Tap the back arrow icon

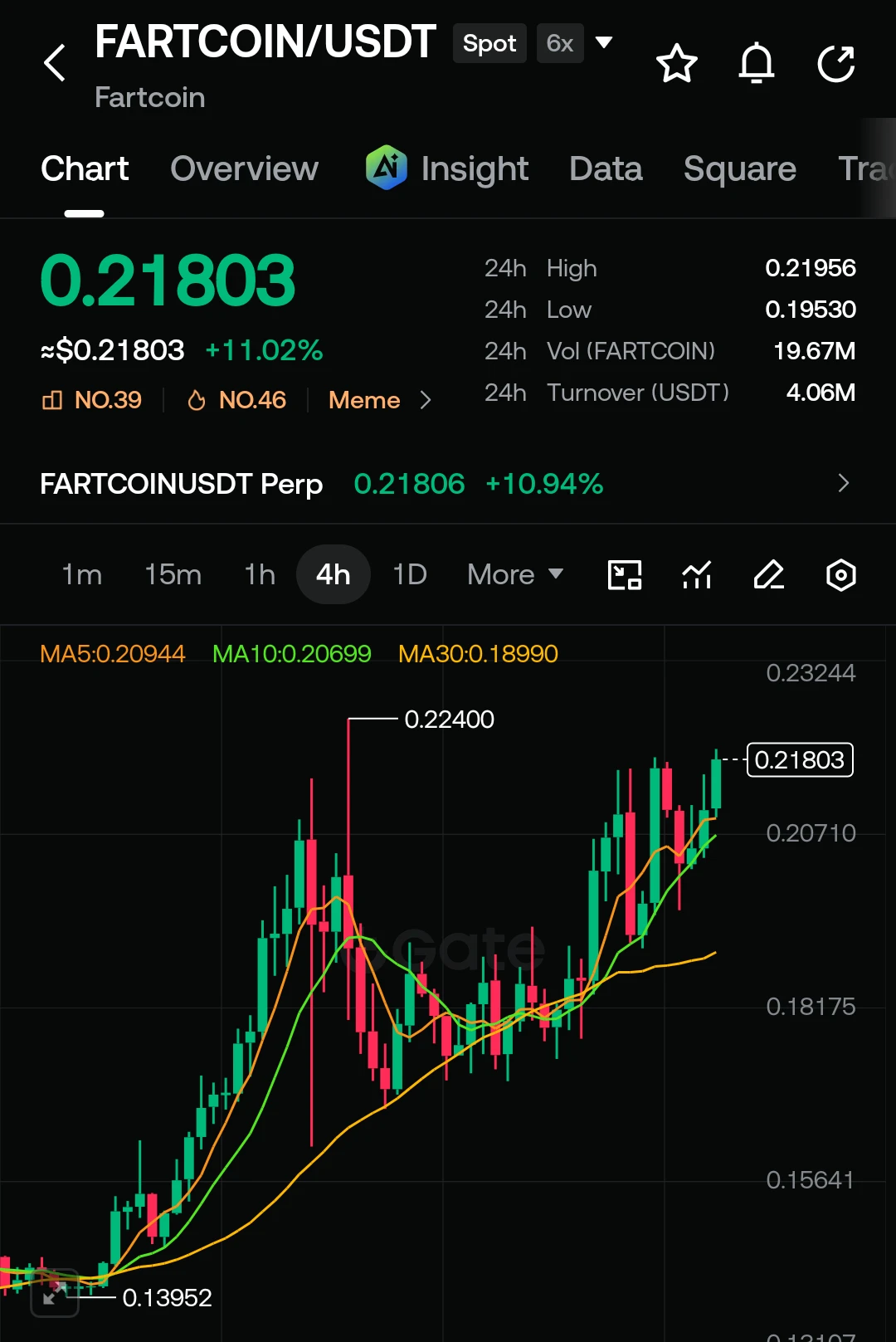pos(55,63)
